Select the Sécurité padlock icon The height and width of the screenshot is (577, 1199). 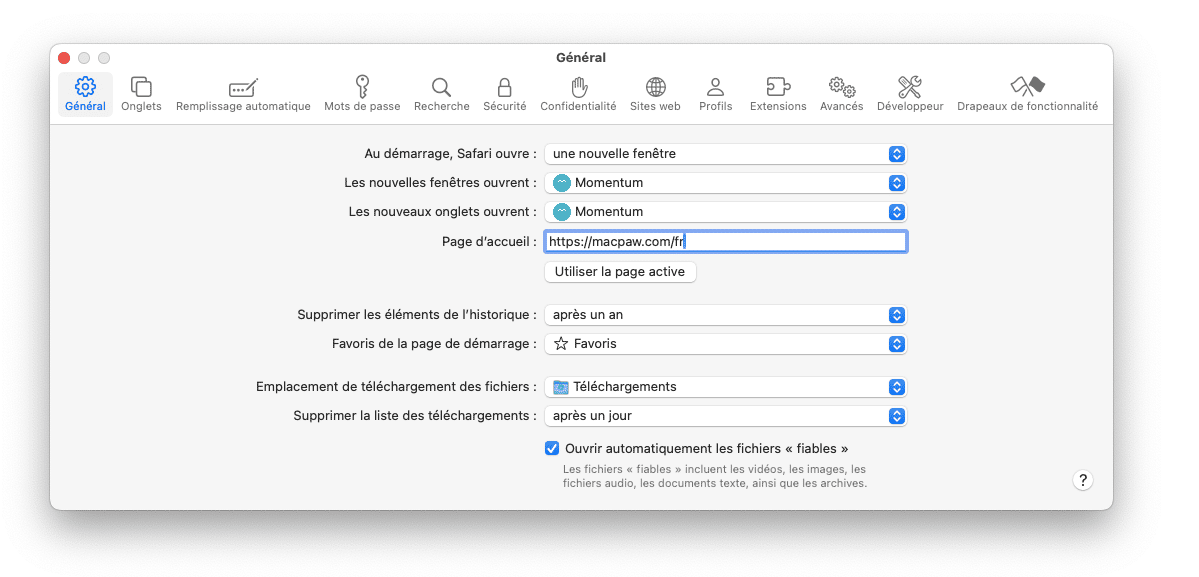(505, 86)
